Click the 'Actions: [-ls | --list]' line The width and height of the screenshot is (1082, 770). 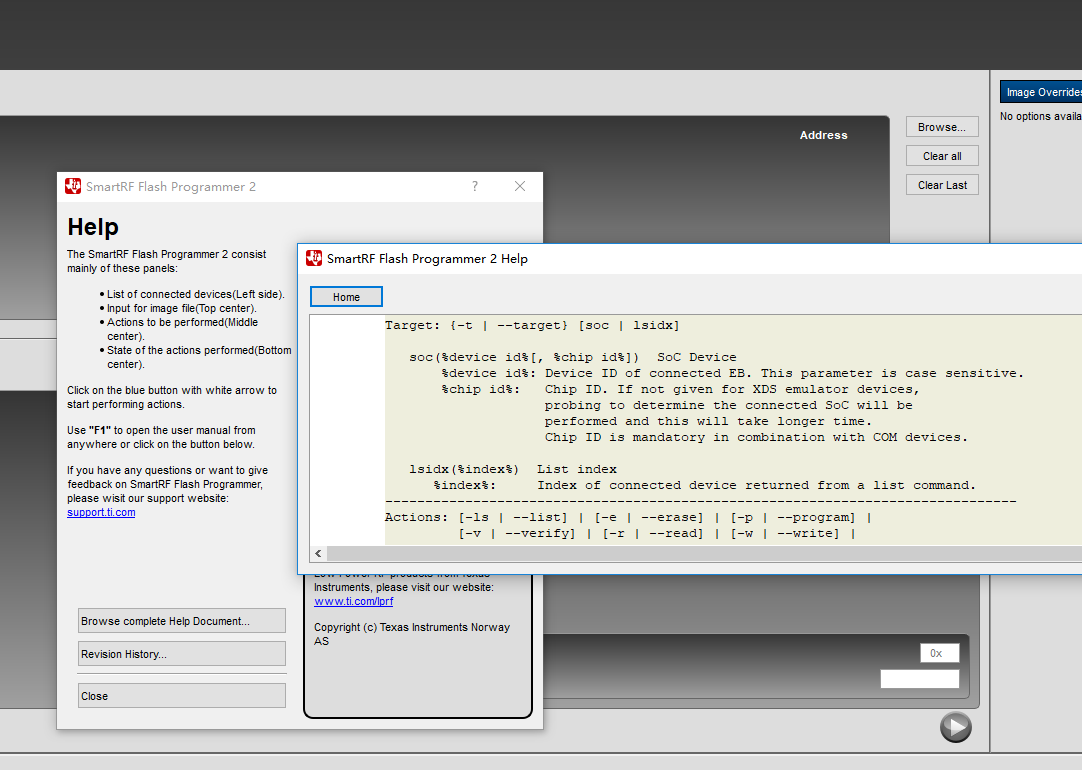pyautogui.click(x=628, y=517)
